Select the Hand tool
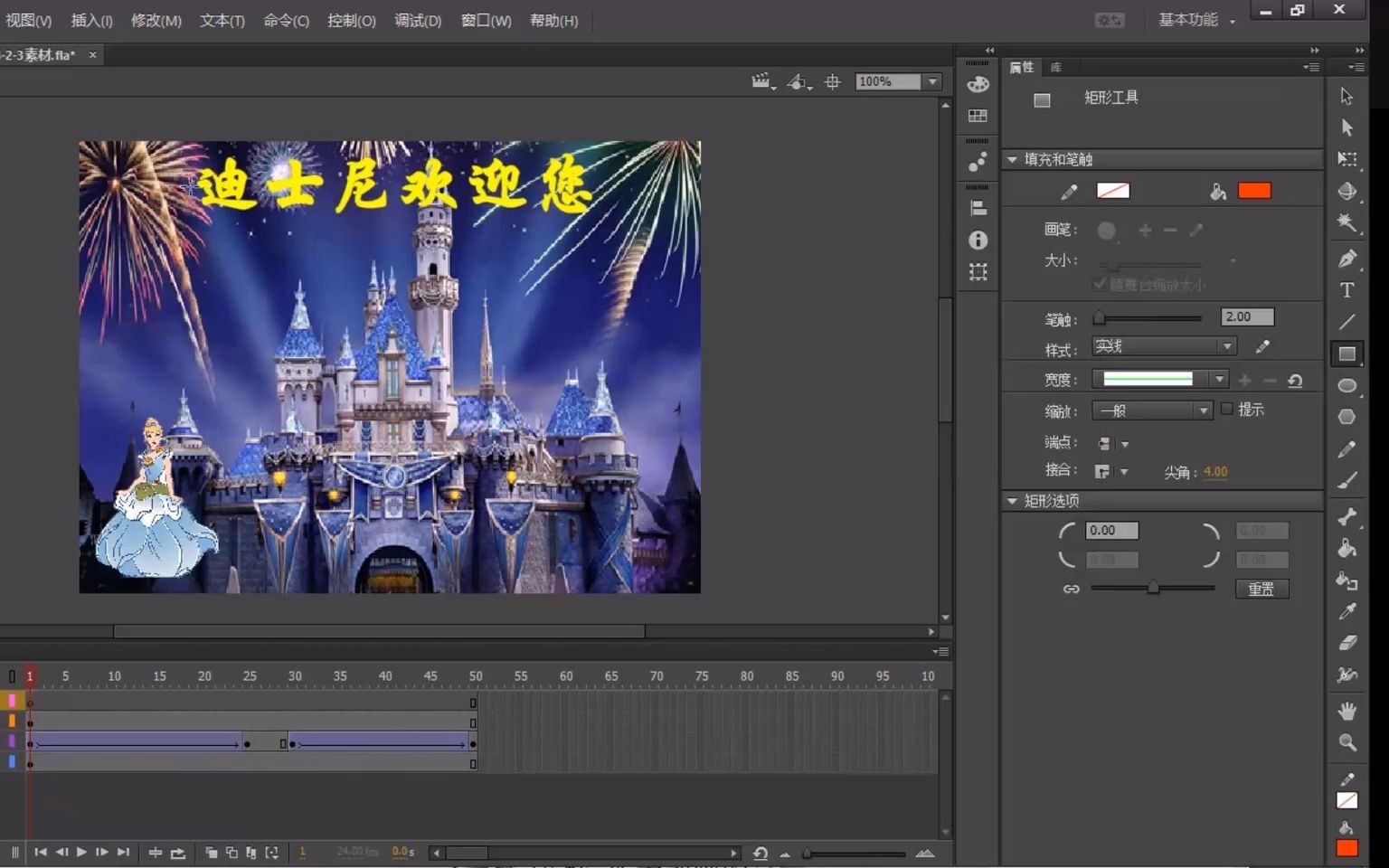Image resolution: width=1389 pixels, height=868 pixels. coord(1346,711)
